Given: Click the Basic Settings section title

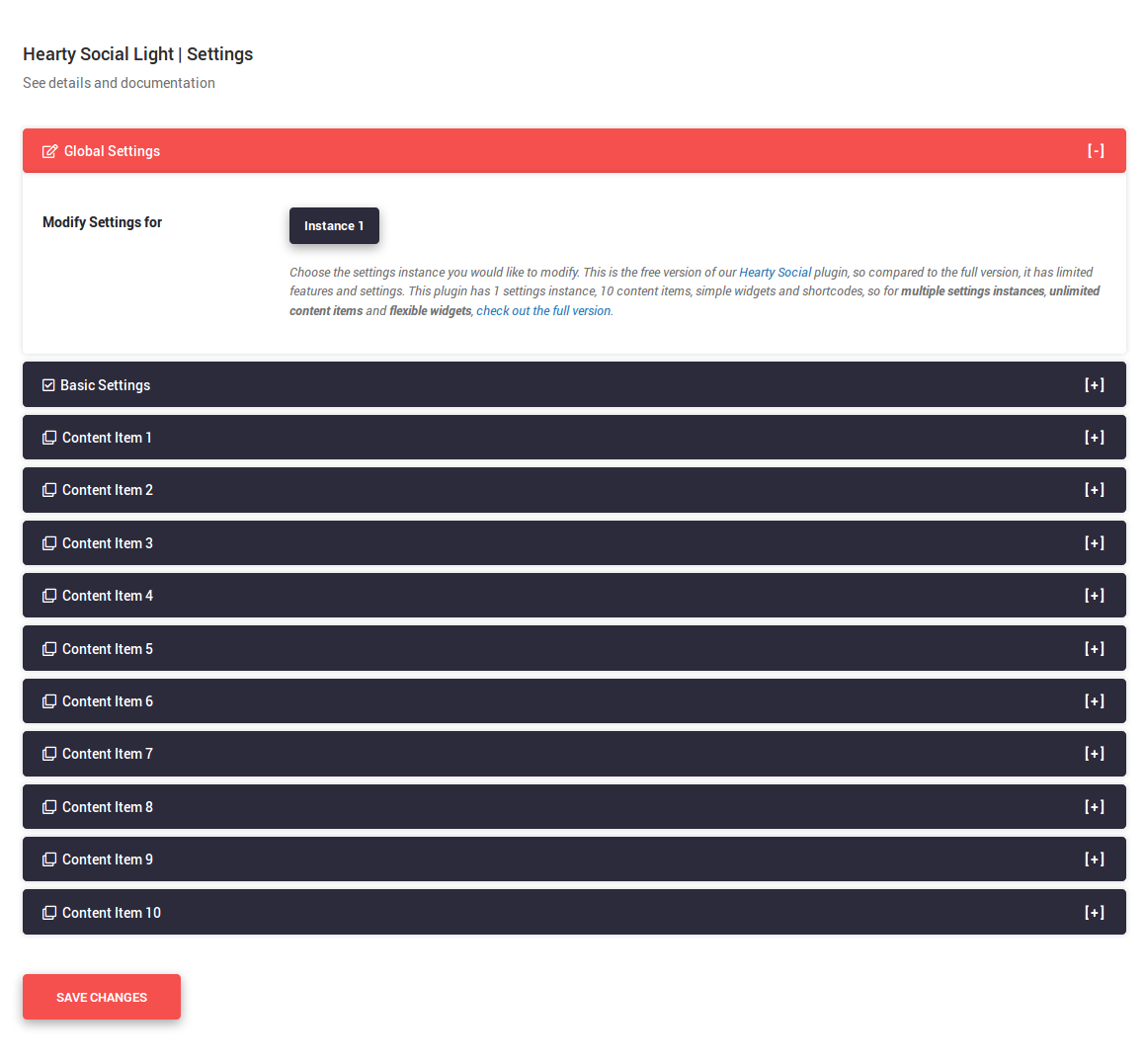Looking at the screenshot, I should [106, 385].
